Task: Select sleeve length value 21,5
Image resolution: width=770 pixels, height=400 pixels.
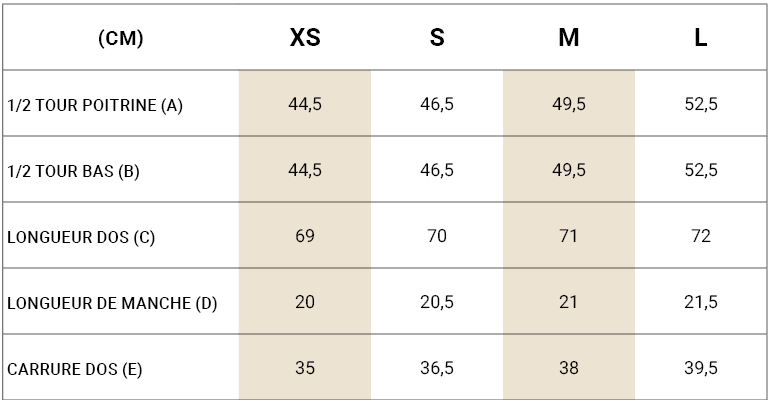Action: (701, 302)
